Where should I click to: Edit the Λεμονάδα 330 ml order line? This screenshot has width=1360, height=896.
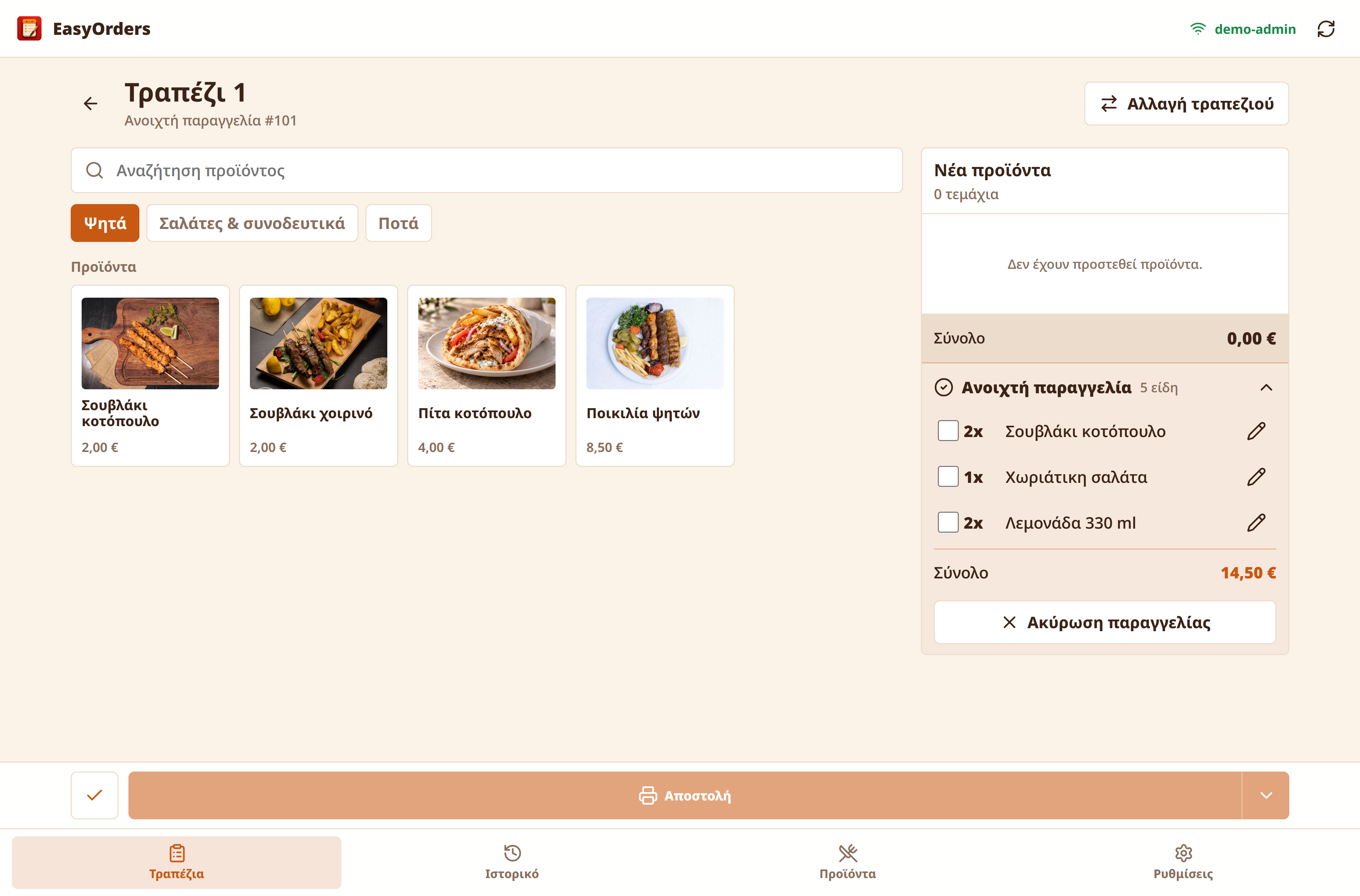coord(1256,522)
